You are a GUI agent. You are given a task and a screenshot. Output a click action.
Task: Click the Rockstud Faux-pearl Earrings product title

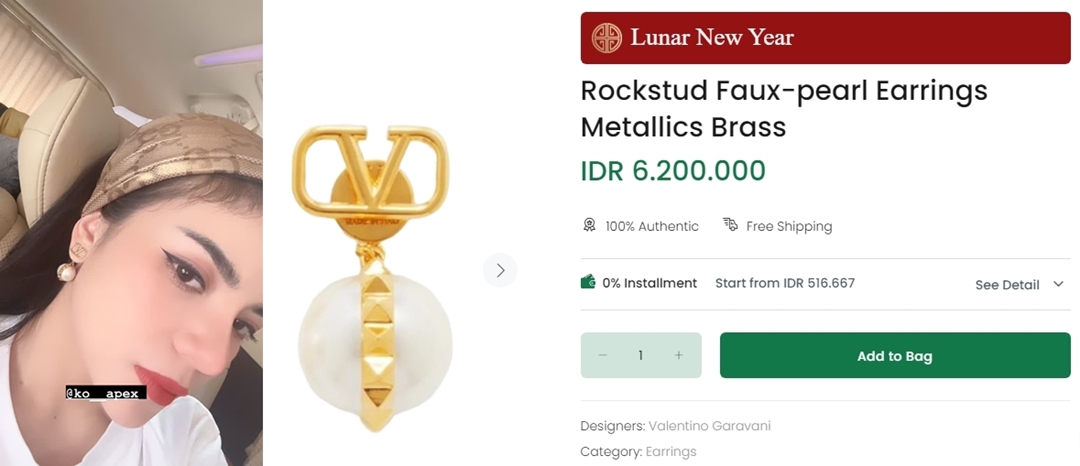pos(783,108)
